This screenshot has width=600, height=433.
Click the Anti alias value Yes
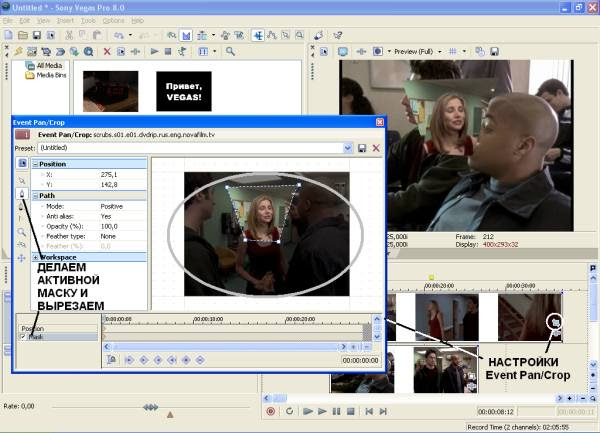(x=106, y=216)
